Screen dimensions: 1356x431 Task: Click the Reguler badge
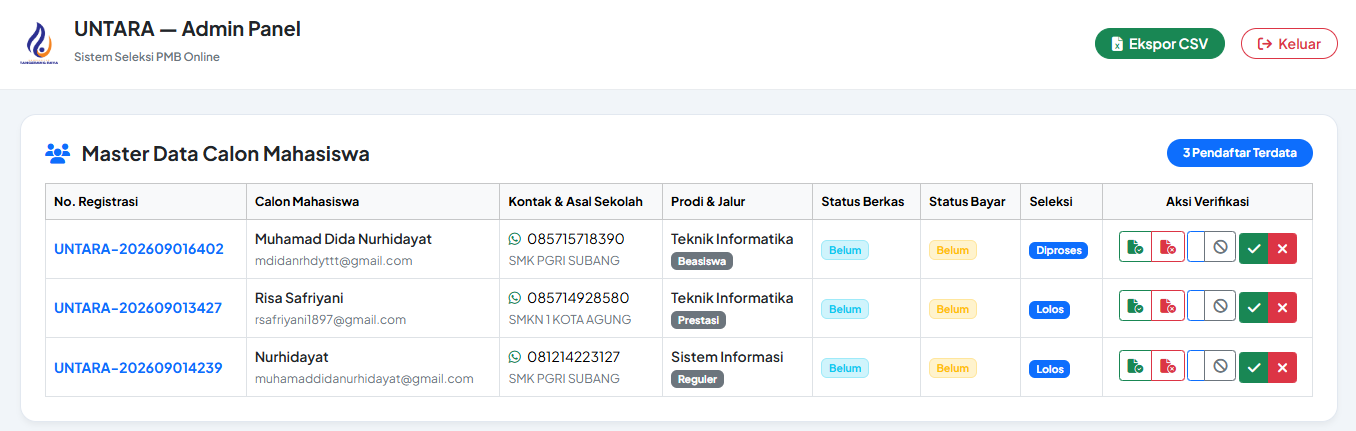click(x=697, y=379)
